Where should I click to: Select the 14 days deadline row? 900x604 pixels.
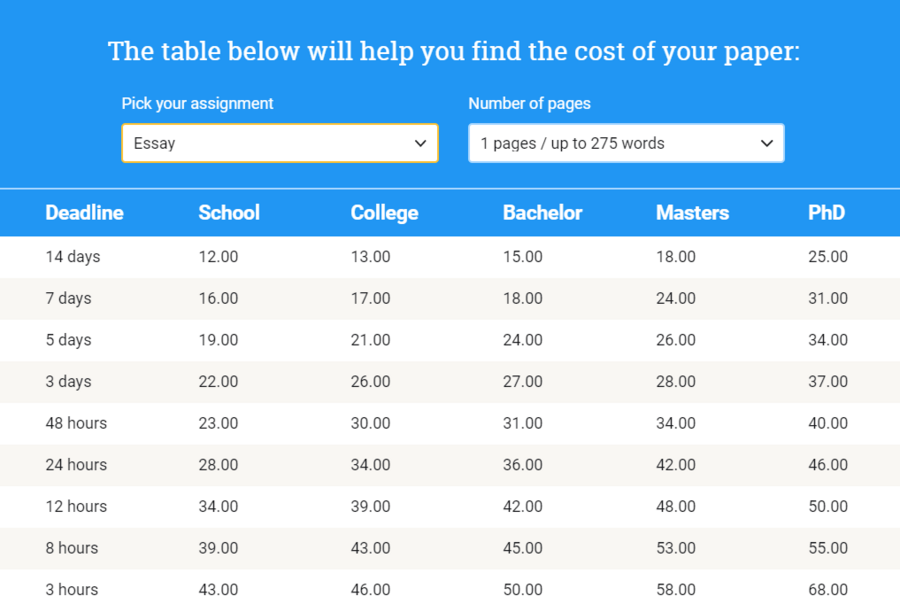point(73,257)
